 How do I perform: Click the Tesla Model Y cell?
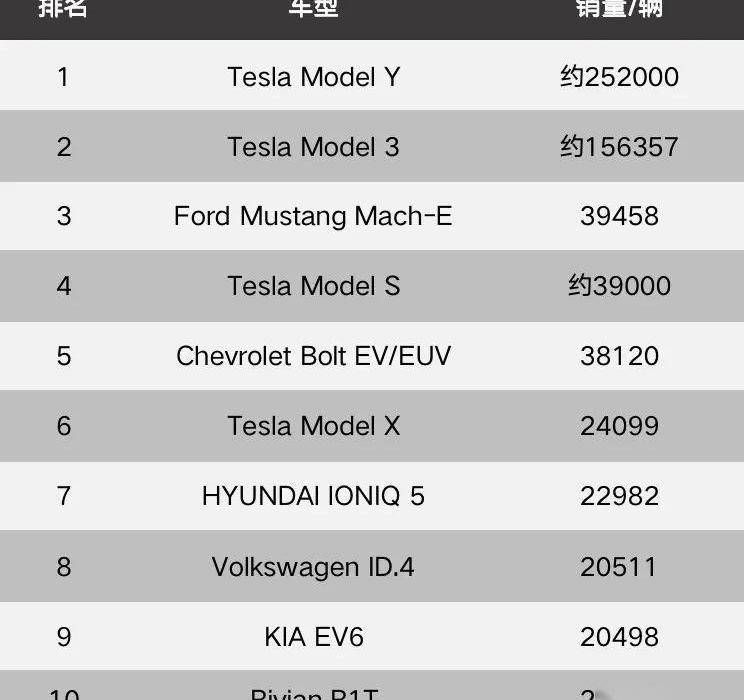(x=313, y=77)
